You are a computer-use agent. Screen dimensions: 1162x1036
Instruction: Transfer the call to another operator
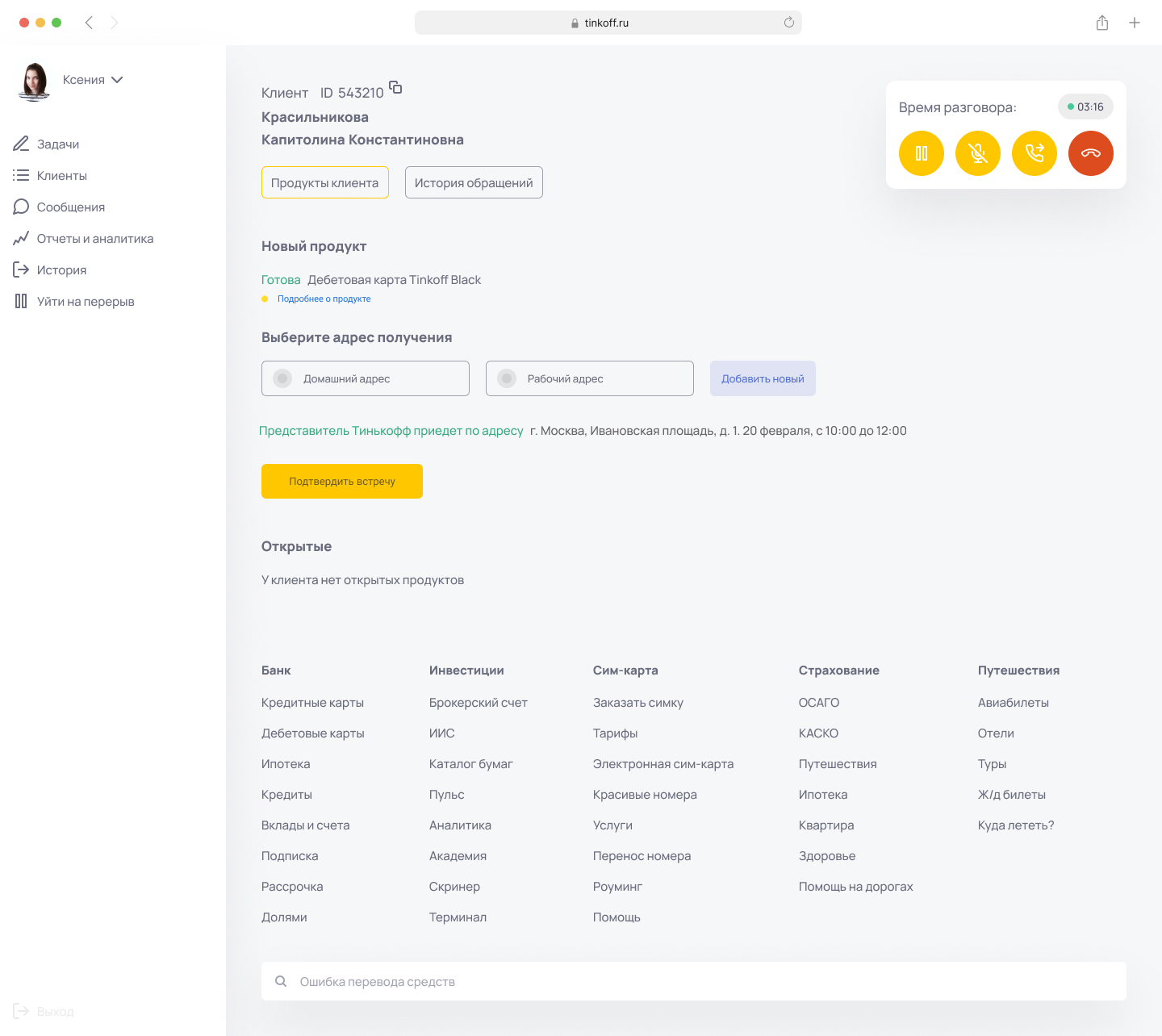coord(1034,153)
